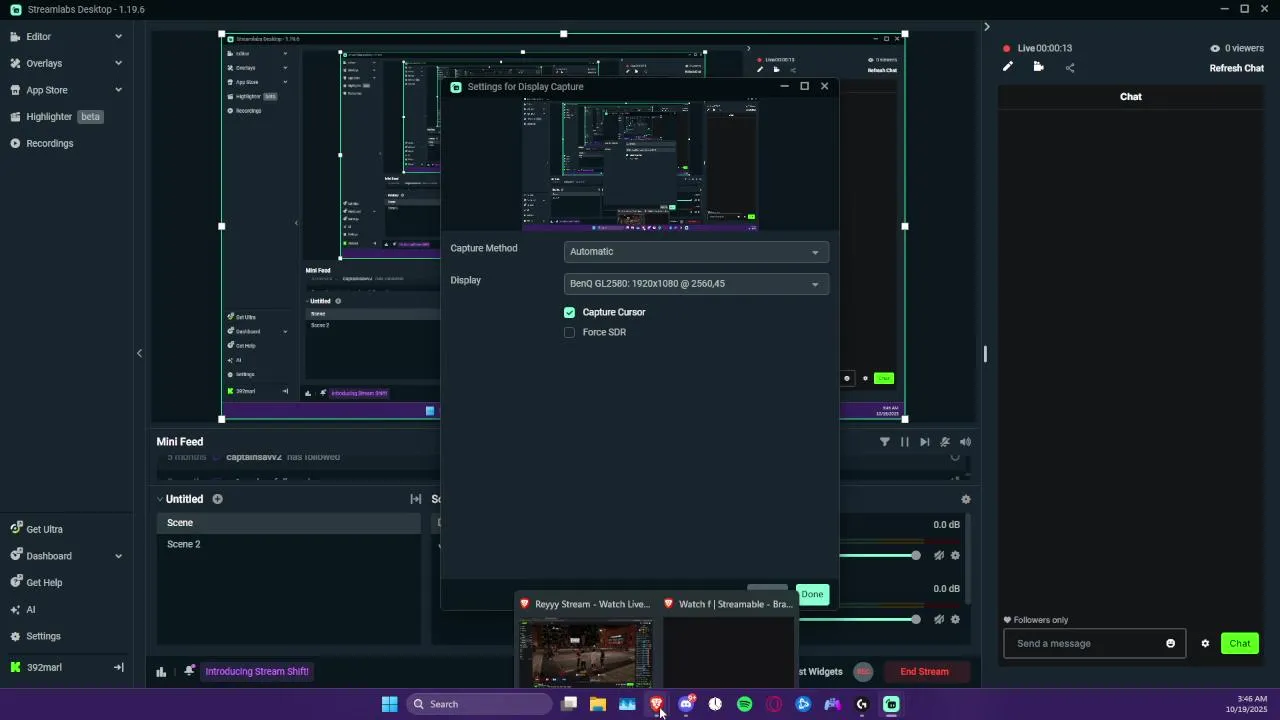Click the green Chat send button
The image size is (1280, 720).
click(1240, 643)
